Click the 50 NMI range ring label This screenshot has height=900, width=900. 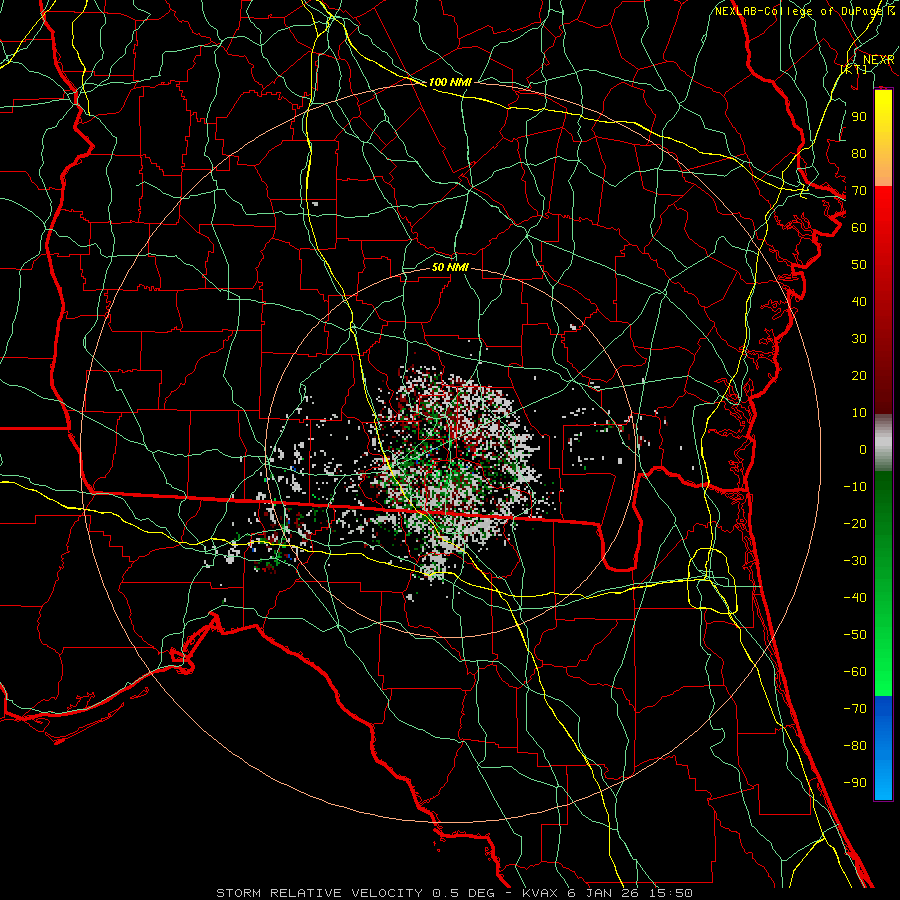(x=450, y=267)
